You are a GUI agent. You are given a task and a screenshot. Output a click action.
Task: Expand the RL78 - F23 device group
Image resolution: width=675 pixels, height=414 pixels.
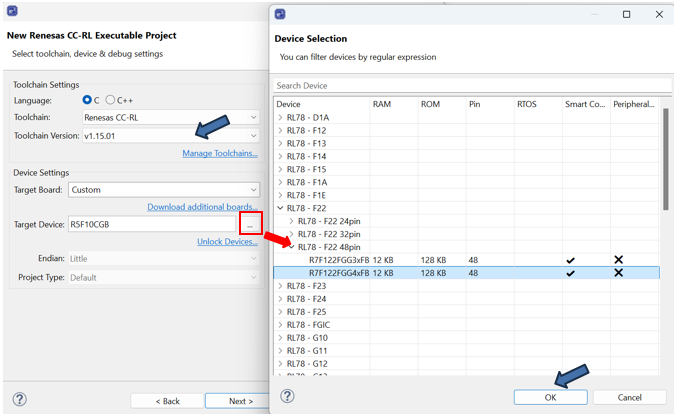[281, 286]
